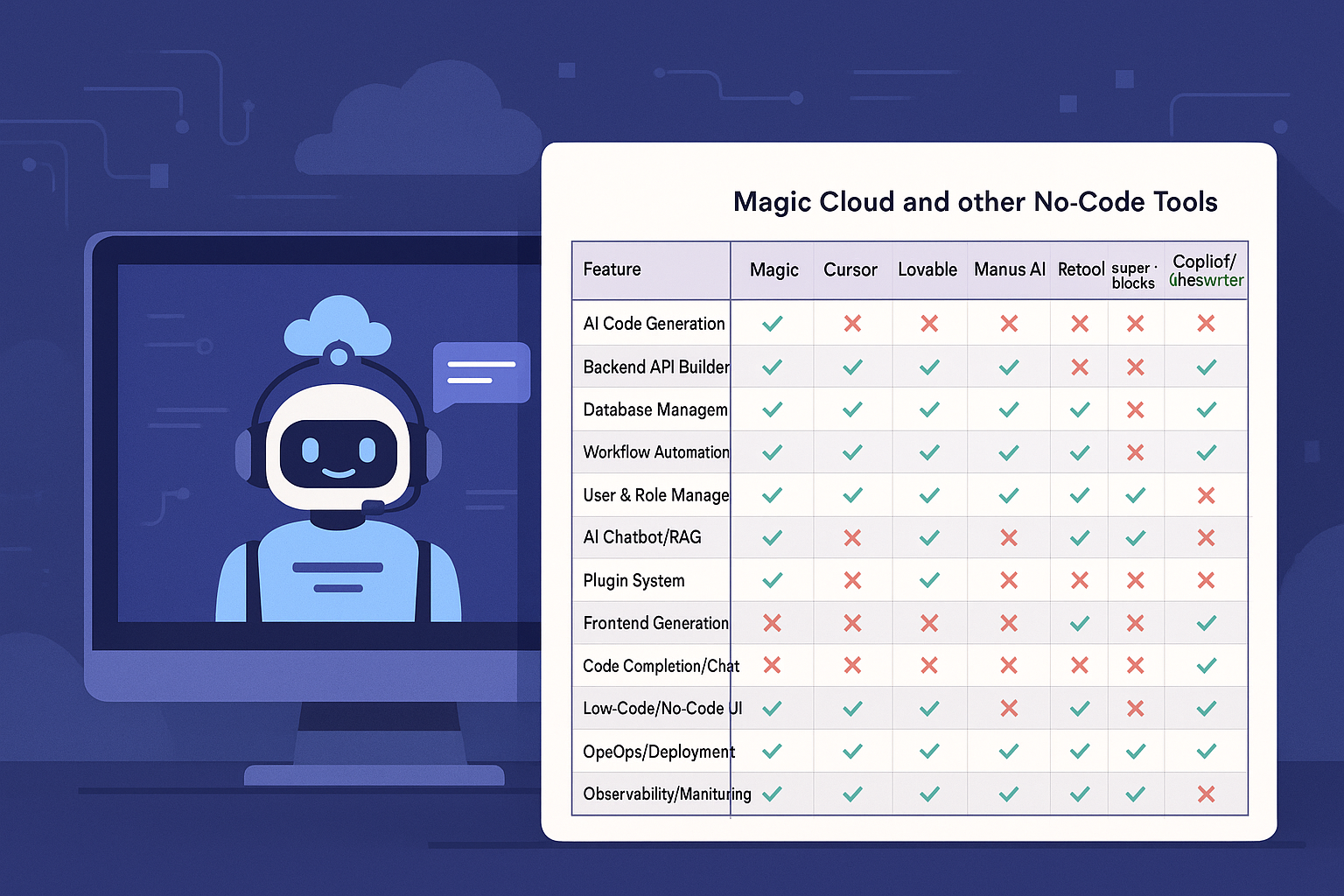Click the 'Retool' column header

pos(1081,269)
